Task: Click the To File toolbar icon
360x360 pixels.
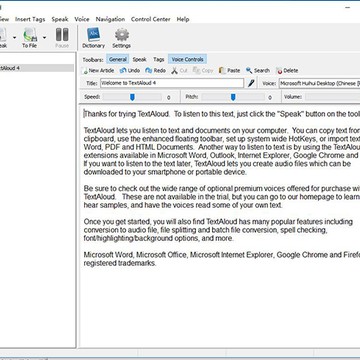Action: click(30, 38)
